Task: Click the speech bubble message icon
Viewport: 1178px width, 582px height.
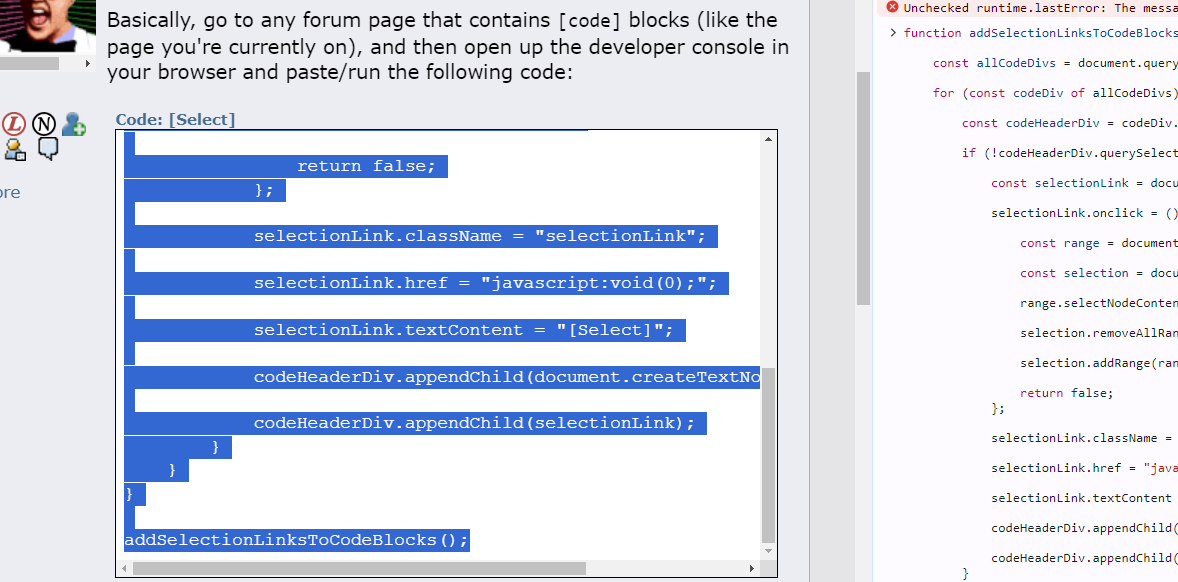Action: point(48,149)
